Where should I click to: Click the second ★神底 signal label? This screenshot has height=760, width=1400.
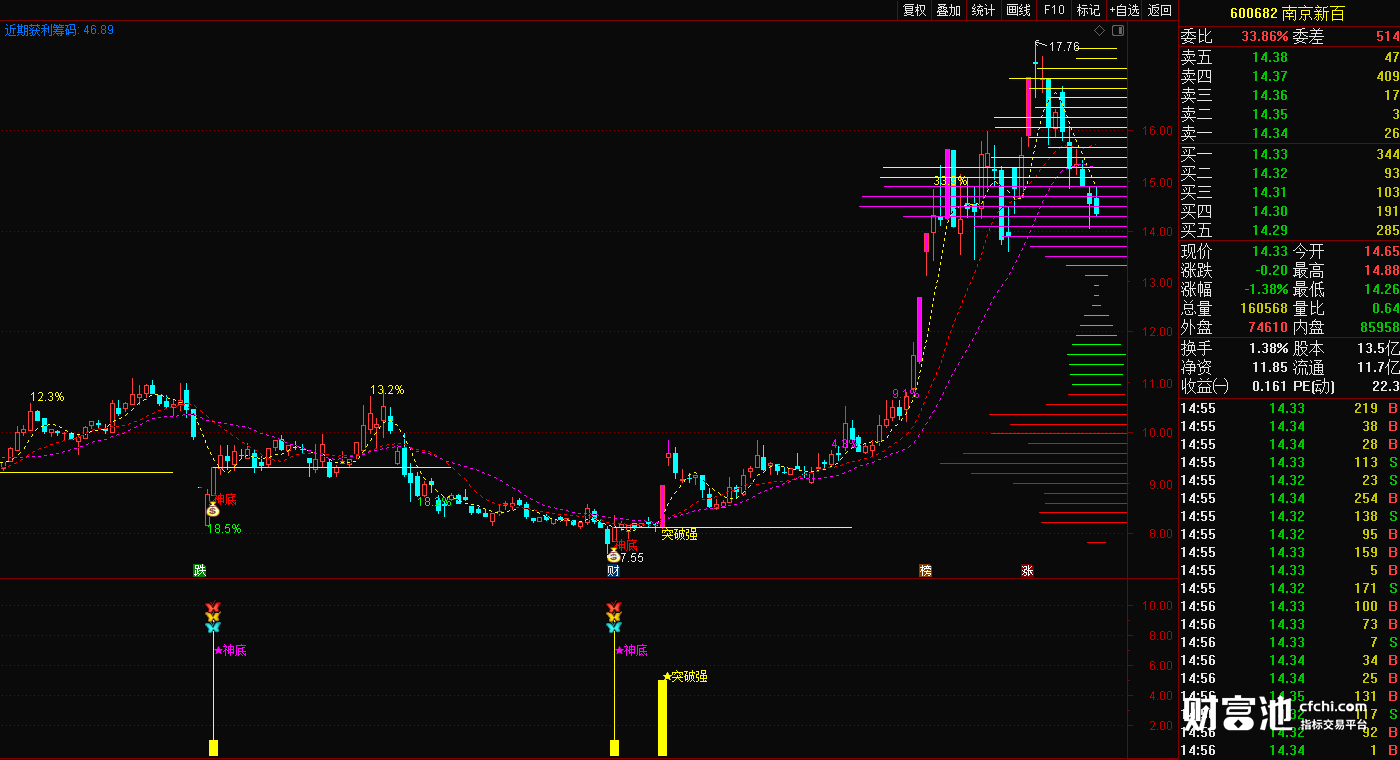pyautogui.click(x=632, y=650)
